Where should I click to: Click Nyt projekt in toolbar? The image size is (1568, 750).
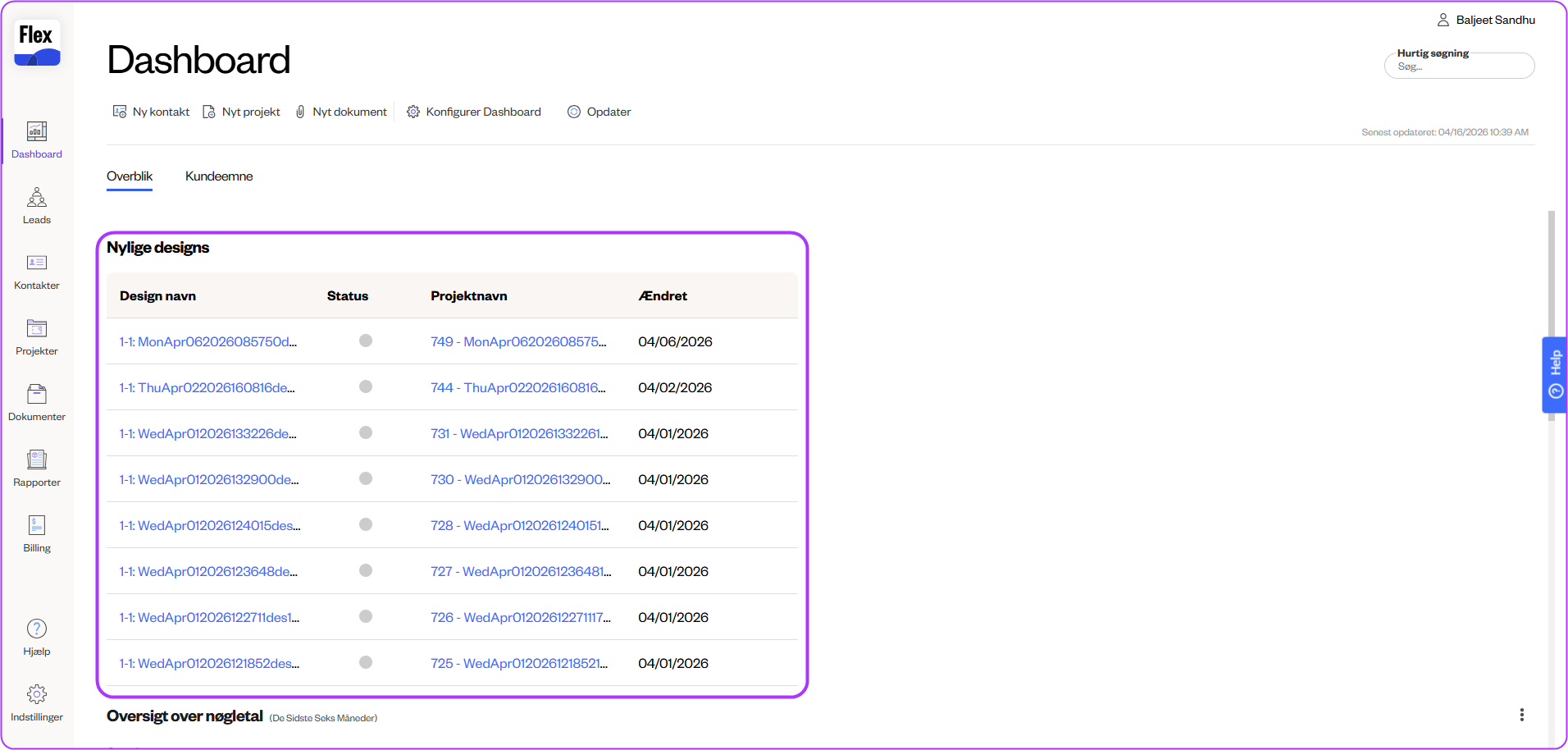pyautogui.click(x=242, y=112)
